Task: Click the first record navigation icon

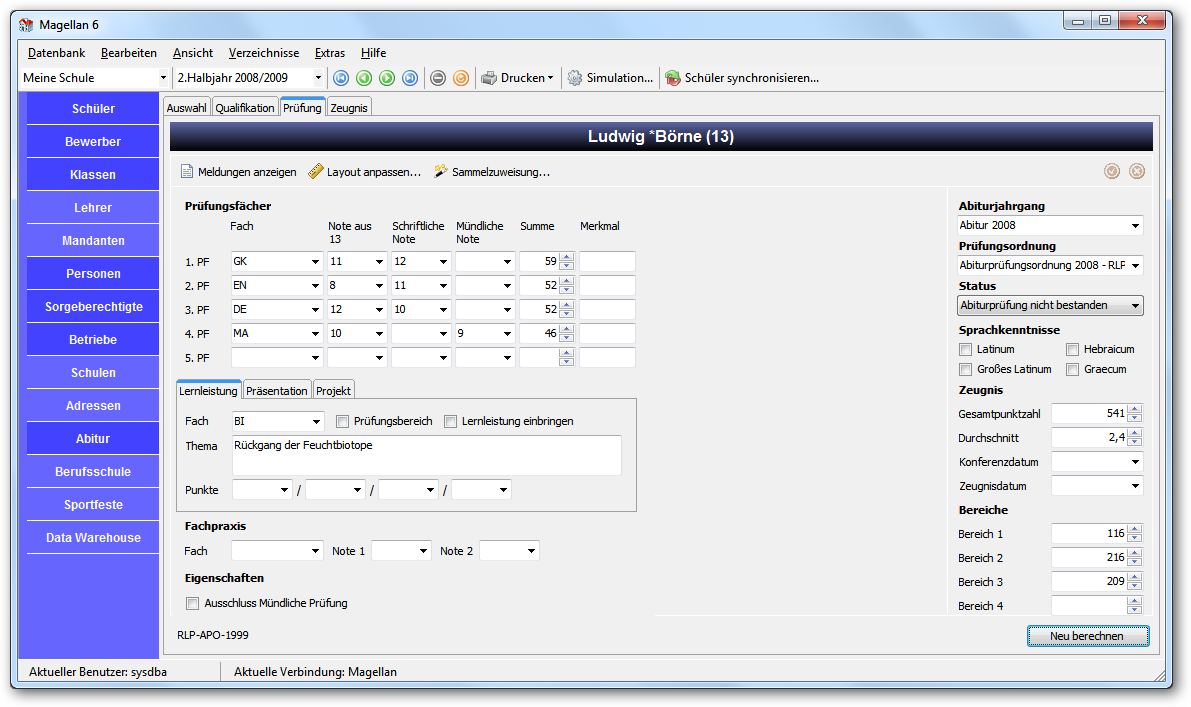Action: pos(341,78)
